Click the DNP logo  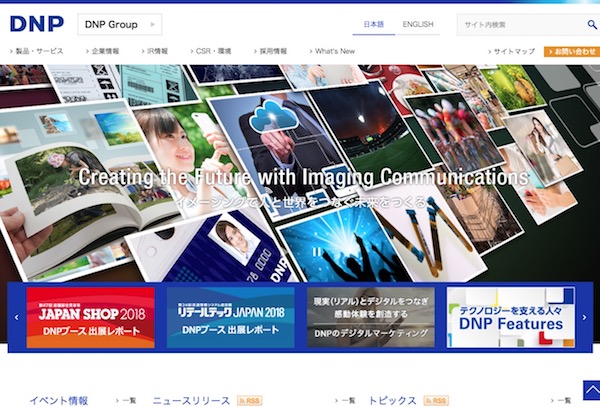[x=37, y=24]
